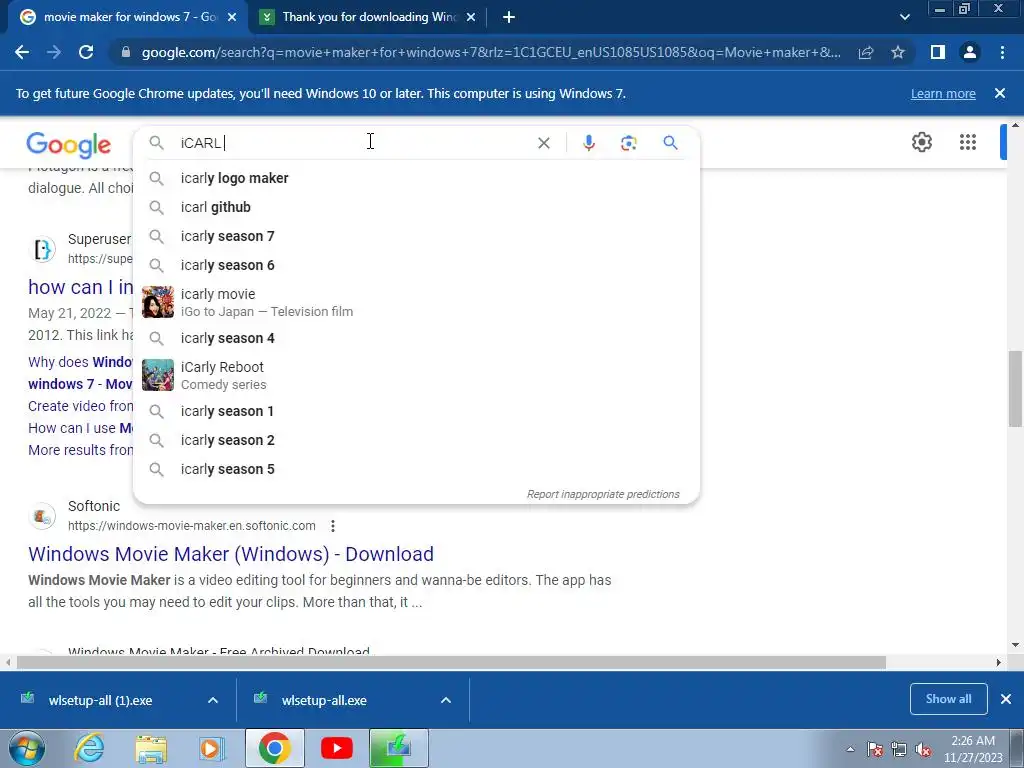The width and height of the screenshot is (1024, 768).
Task: Close the downloads shelf
Action: [x=1006, y=699]
